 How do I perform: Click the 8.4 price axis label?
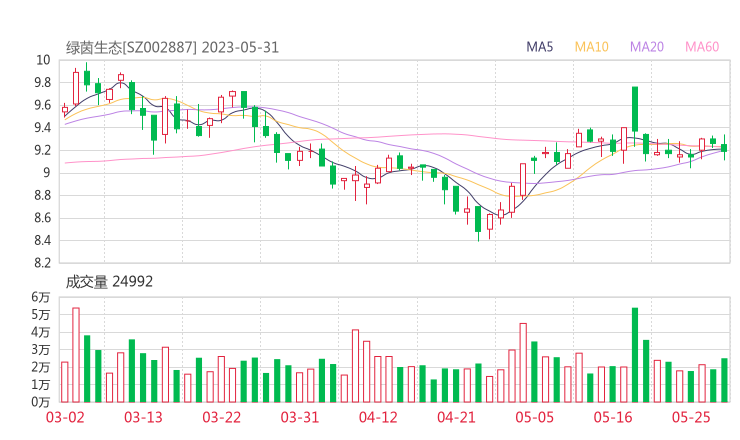tap(42, 241)
